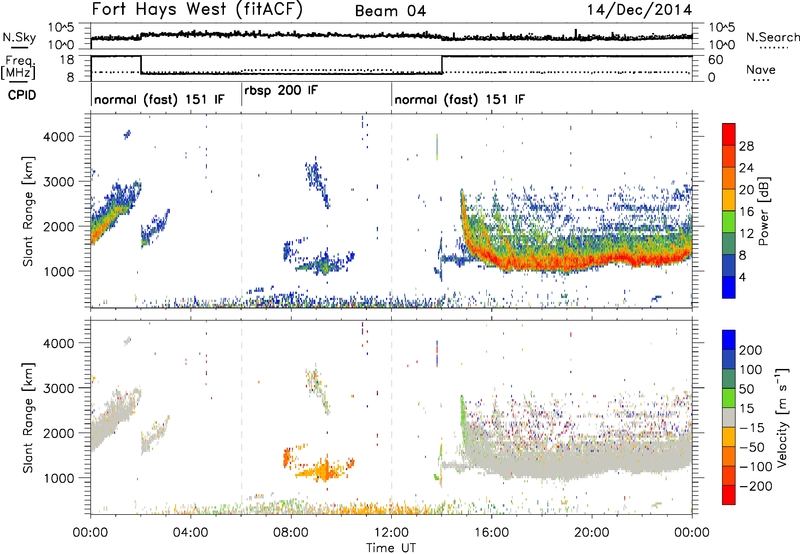The width and height of the screenshot is (800, 554).
Task: Click the "16:00" time axis tick label
Action: point(491,533)
